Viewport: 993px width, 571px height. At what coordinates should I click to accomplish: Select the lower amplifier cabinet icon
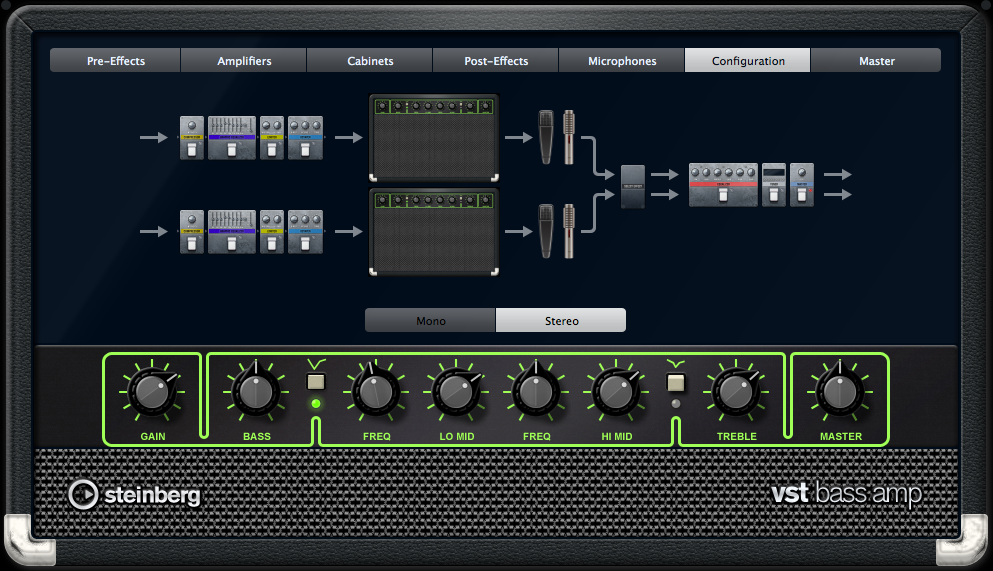[434, 232]
